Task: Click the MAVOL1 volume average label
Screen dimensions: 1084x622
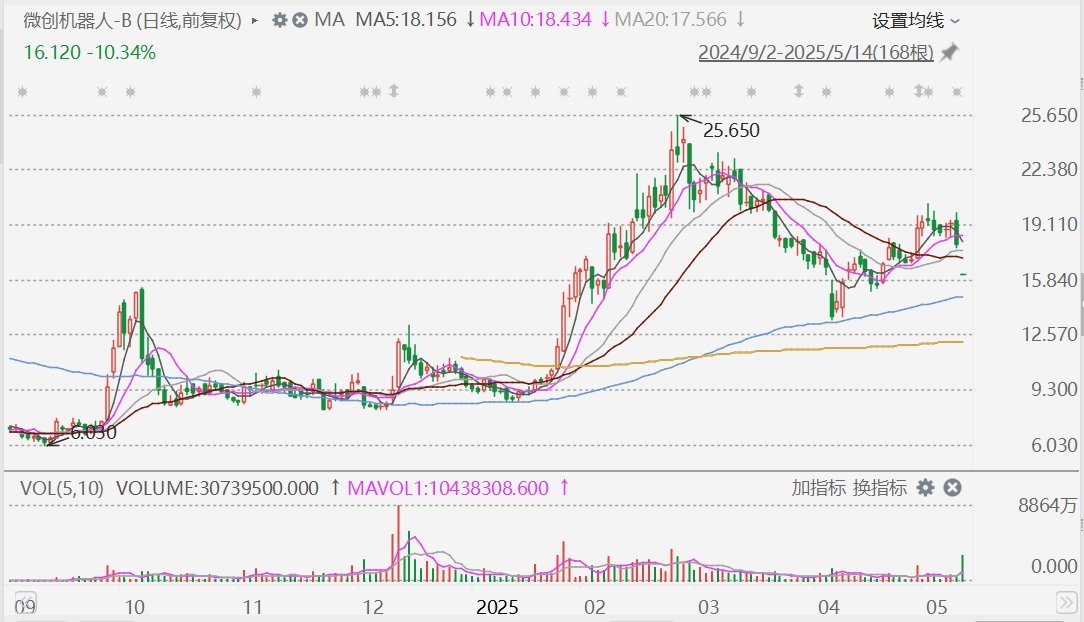Action: pos(448,489)
